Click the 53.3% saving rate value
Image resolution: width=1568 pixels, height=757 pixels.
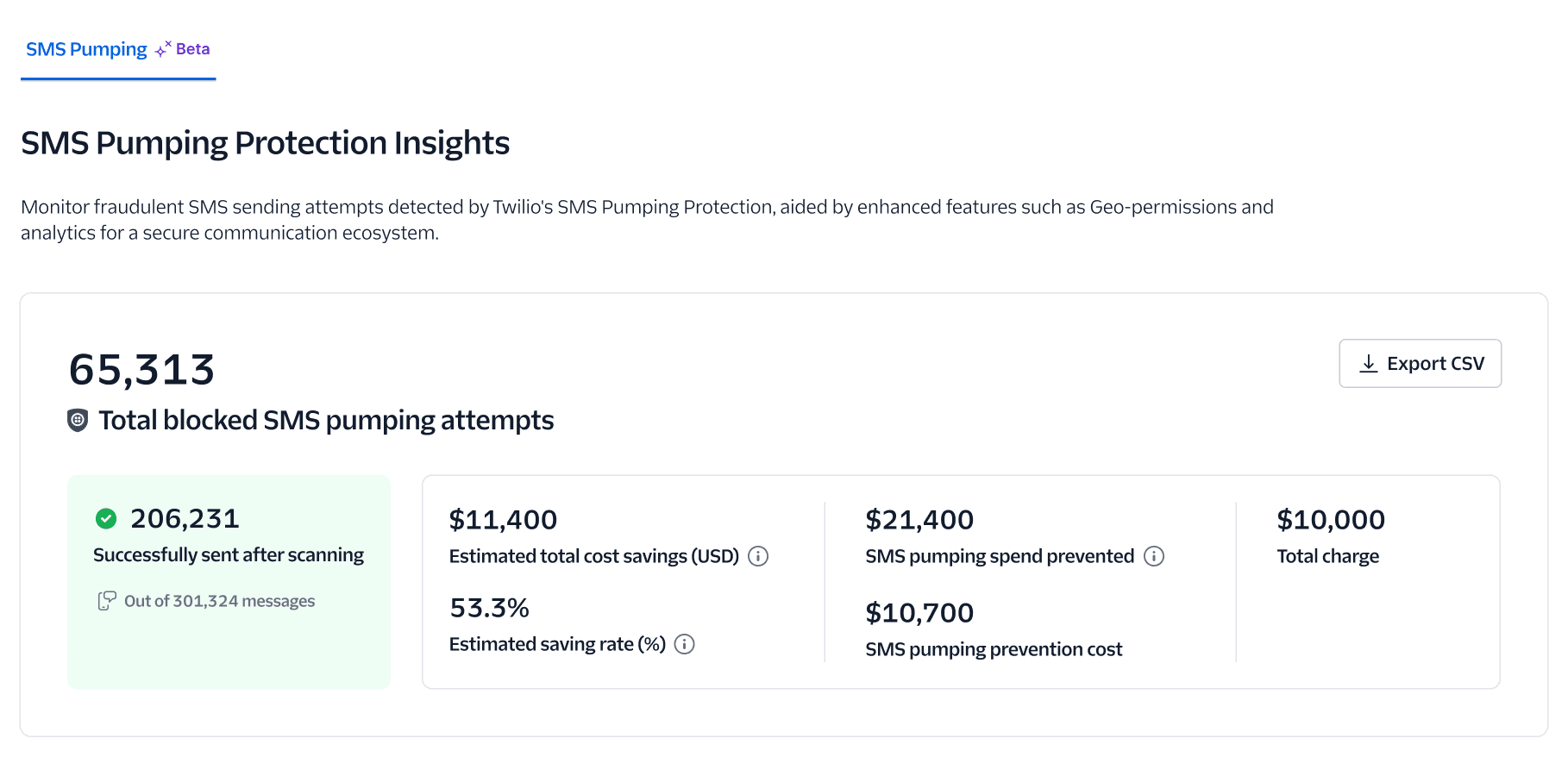pos(489,609)
